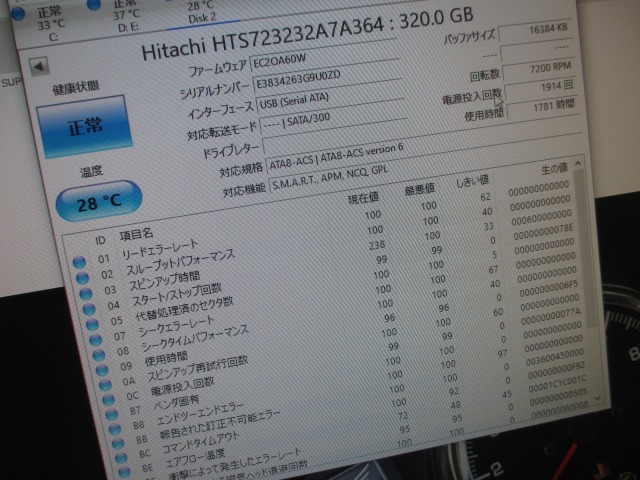Click the attribute list scroll up arrow

click(578, 164)
